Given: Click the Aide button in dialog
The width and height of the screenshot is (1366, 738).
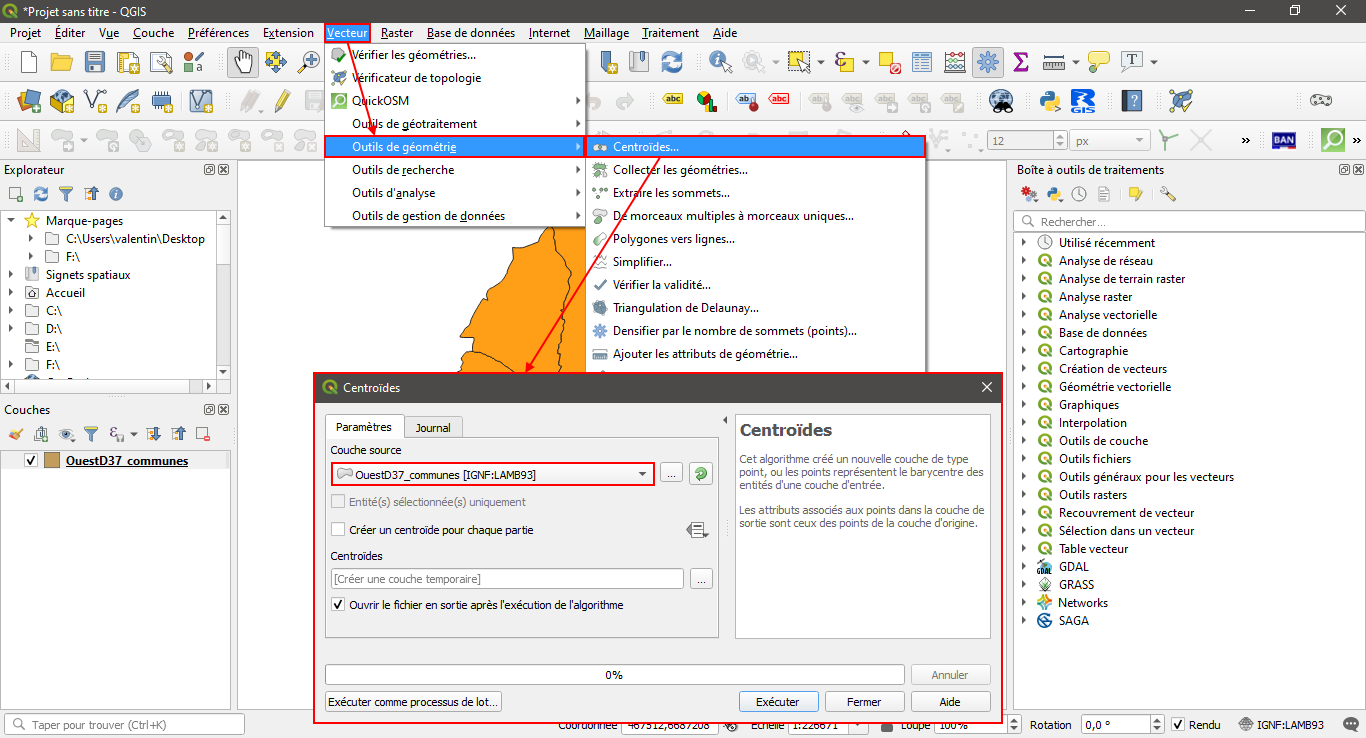Looking at the screenshot, I should click(950, 702).
